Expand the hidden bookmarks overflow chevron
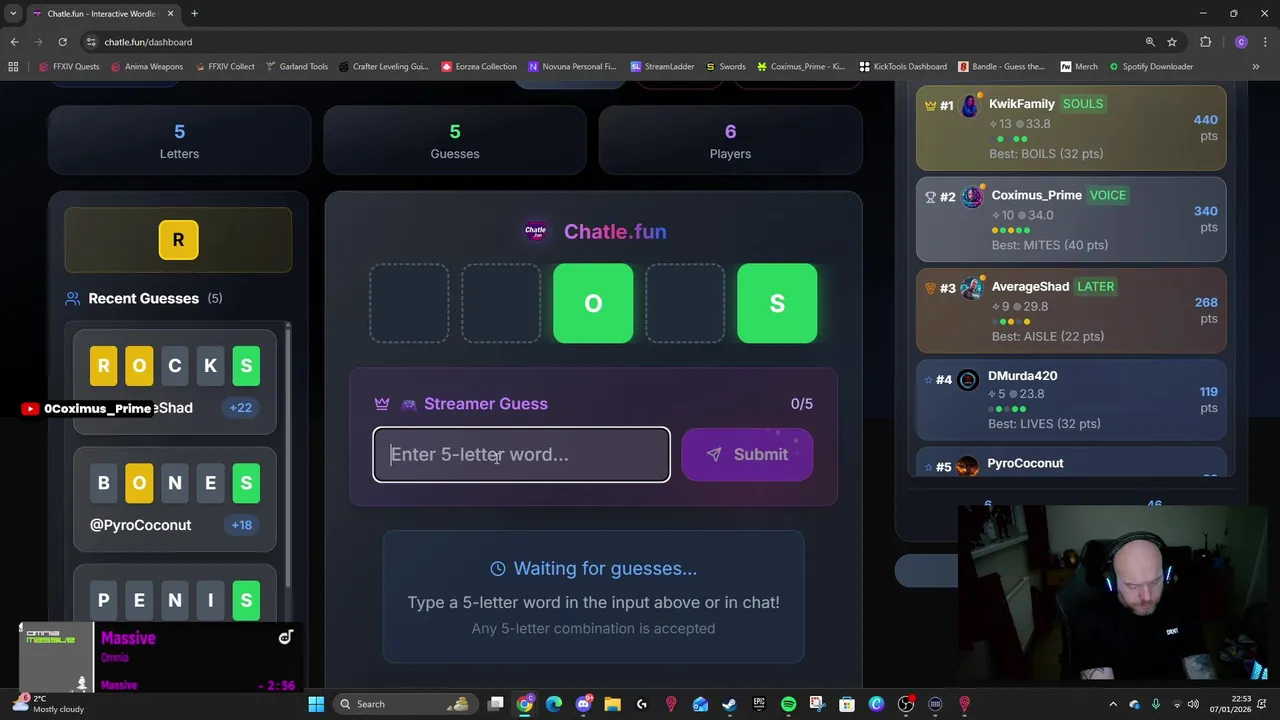1280x720 pixels. tap(1255, 67)
